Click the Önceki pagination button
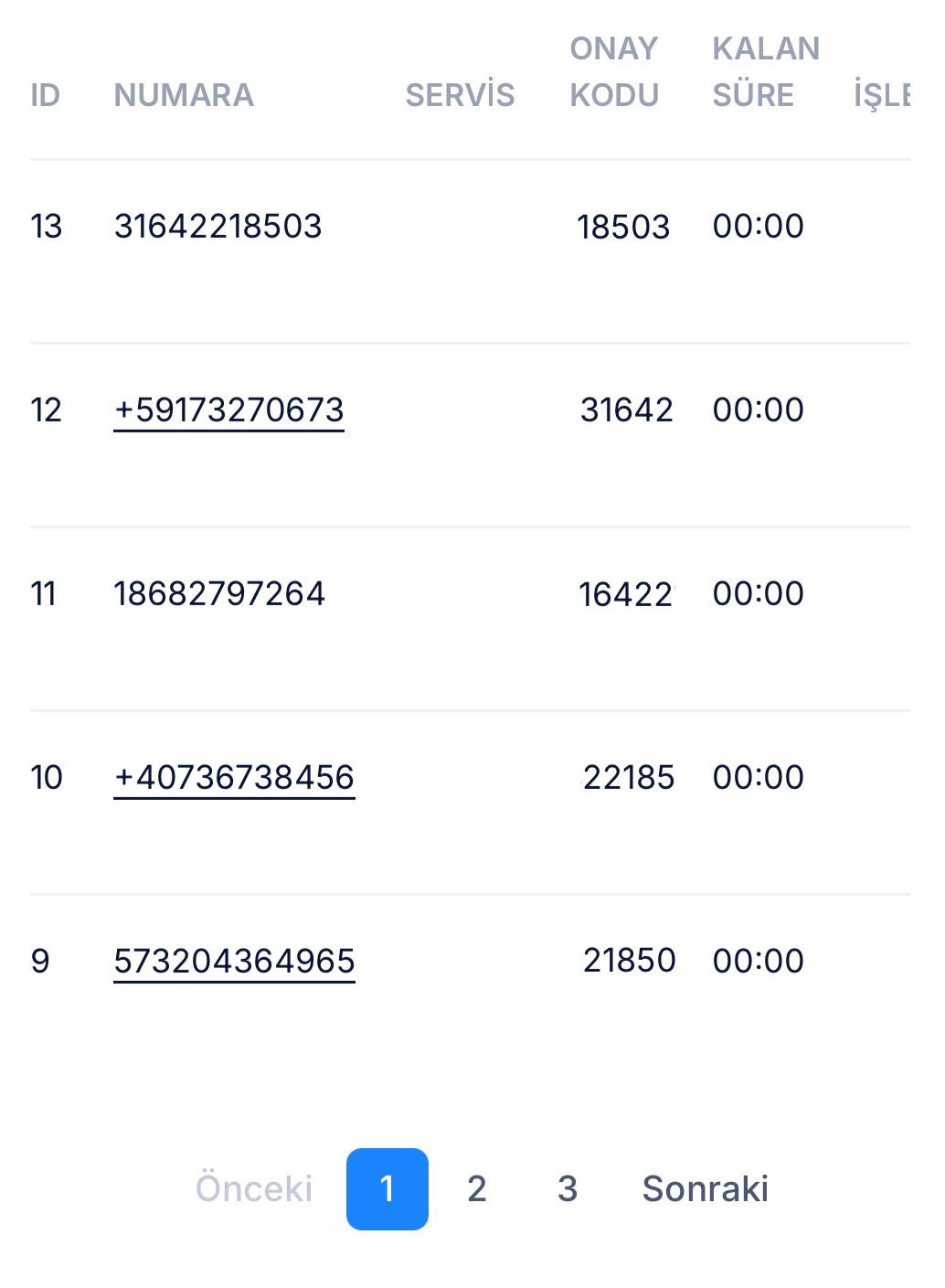Screen dimensions: 945x1288 pyautogui.click(x=254, y=1188)
